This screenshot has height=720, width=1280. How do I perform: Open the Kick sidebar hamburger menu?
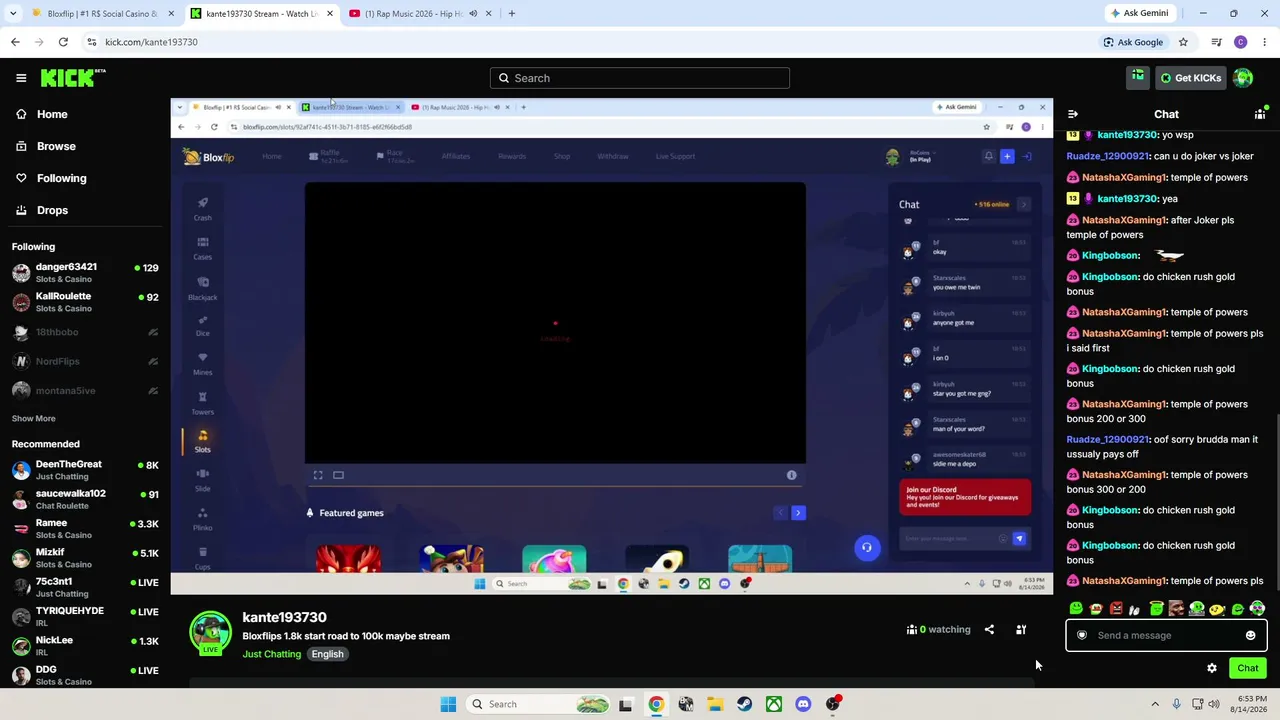tap(21, 78)
